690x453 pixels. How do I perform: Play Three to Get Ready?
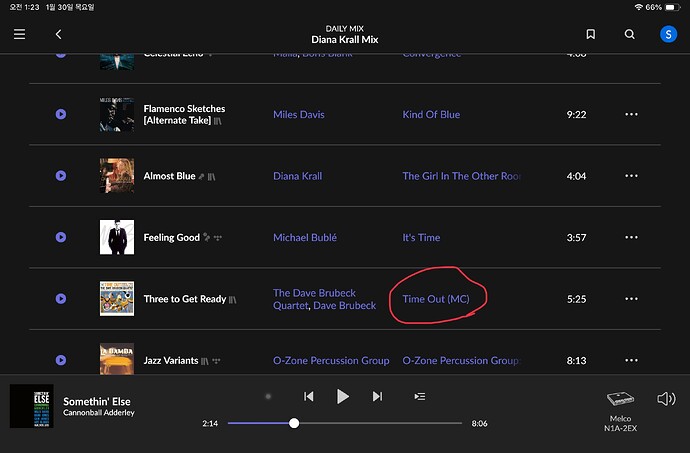(x=61, y=299)
